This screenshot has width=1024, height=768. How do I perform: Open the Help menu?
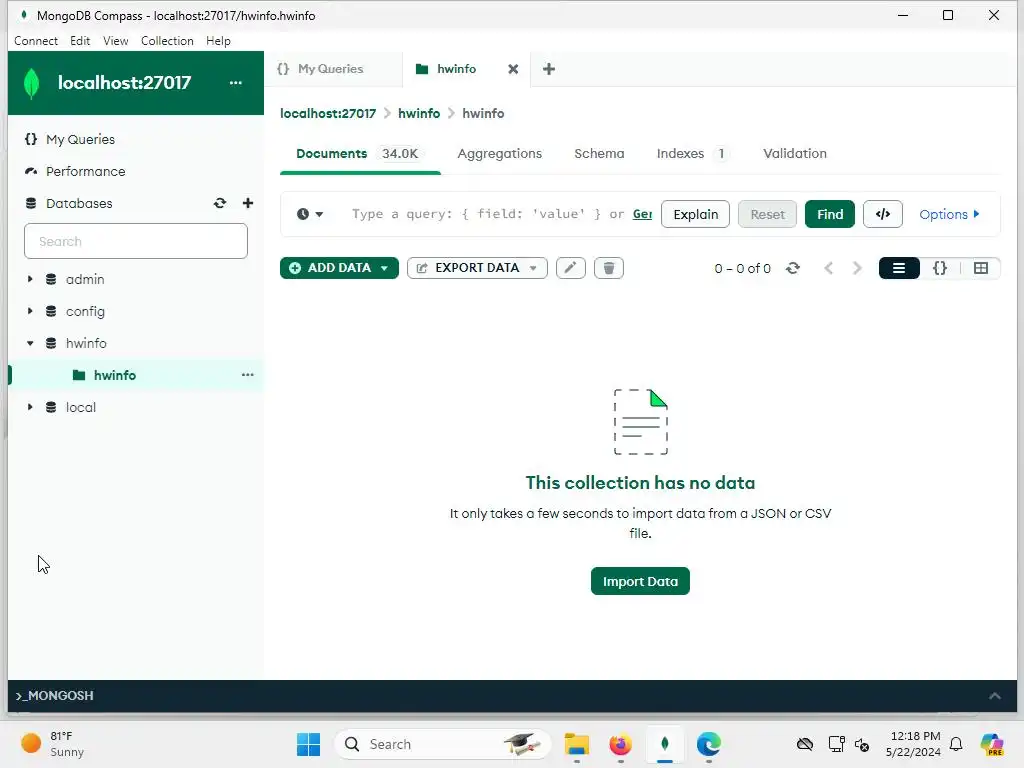point(218,40)
